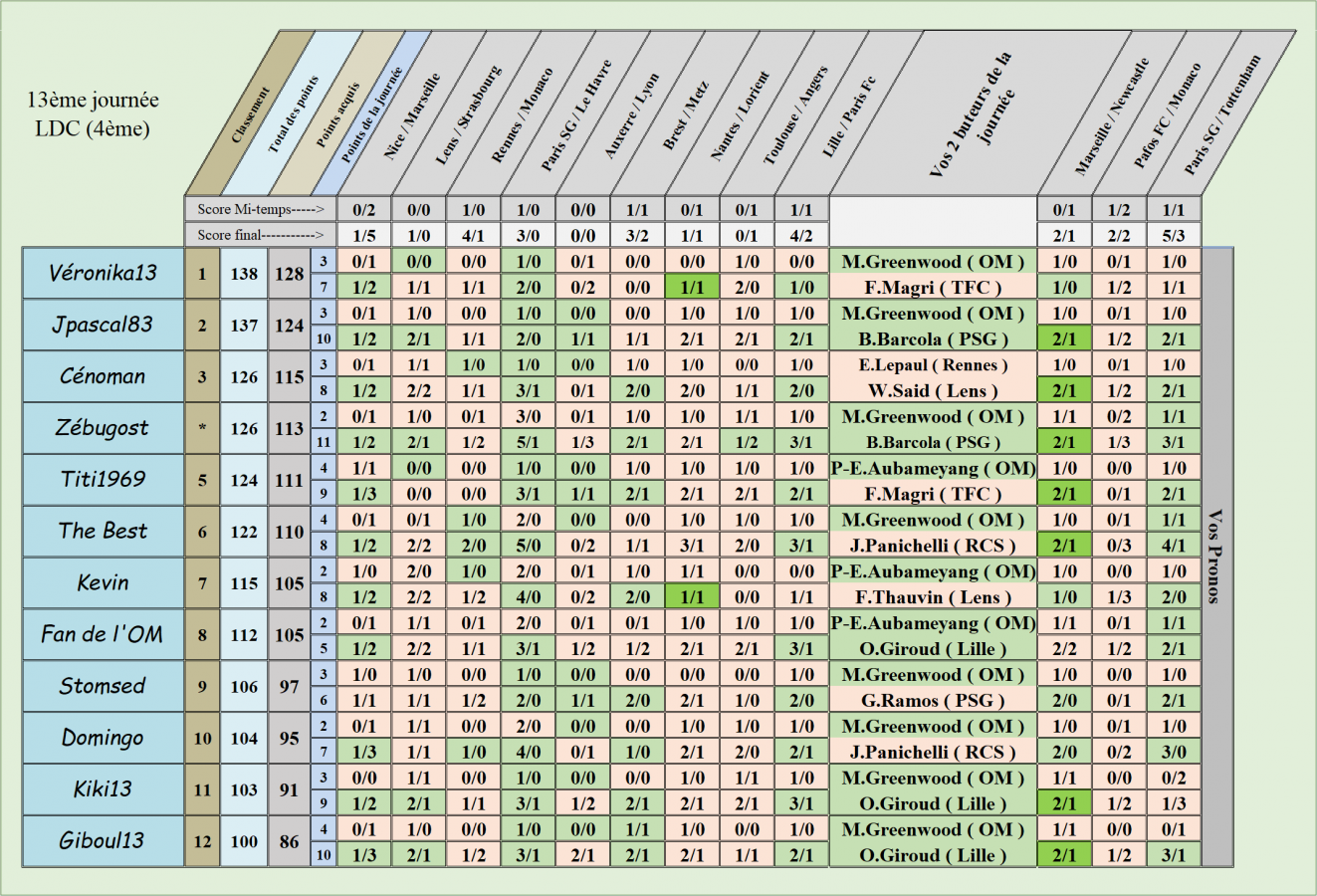Click the Fan de l'OM player cell
This screenshot has height=896, width=1317.
[103, 635]
